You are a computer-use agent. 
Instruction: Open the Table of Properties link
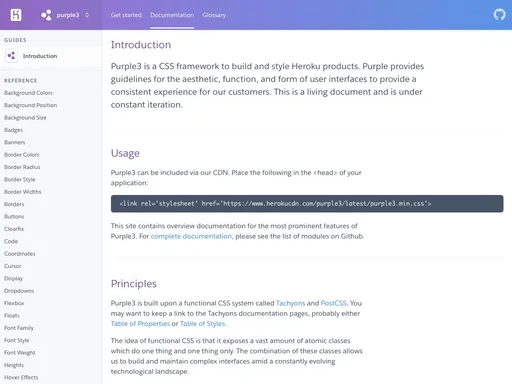(140, 324)
